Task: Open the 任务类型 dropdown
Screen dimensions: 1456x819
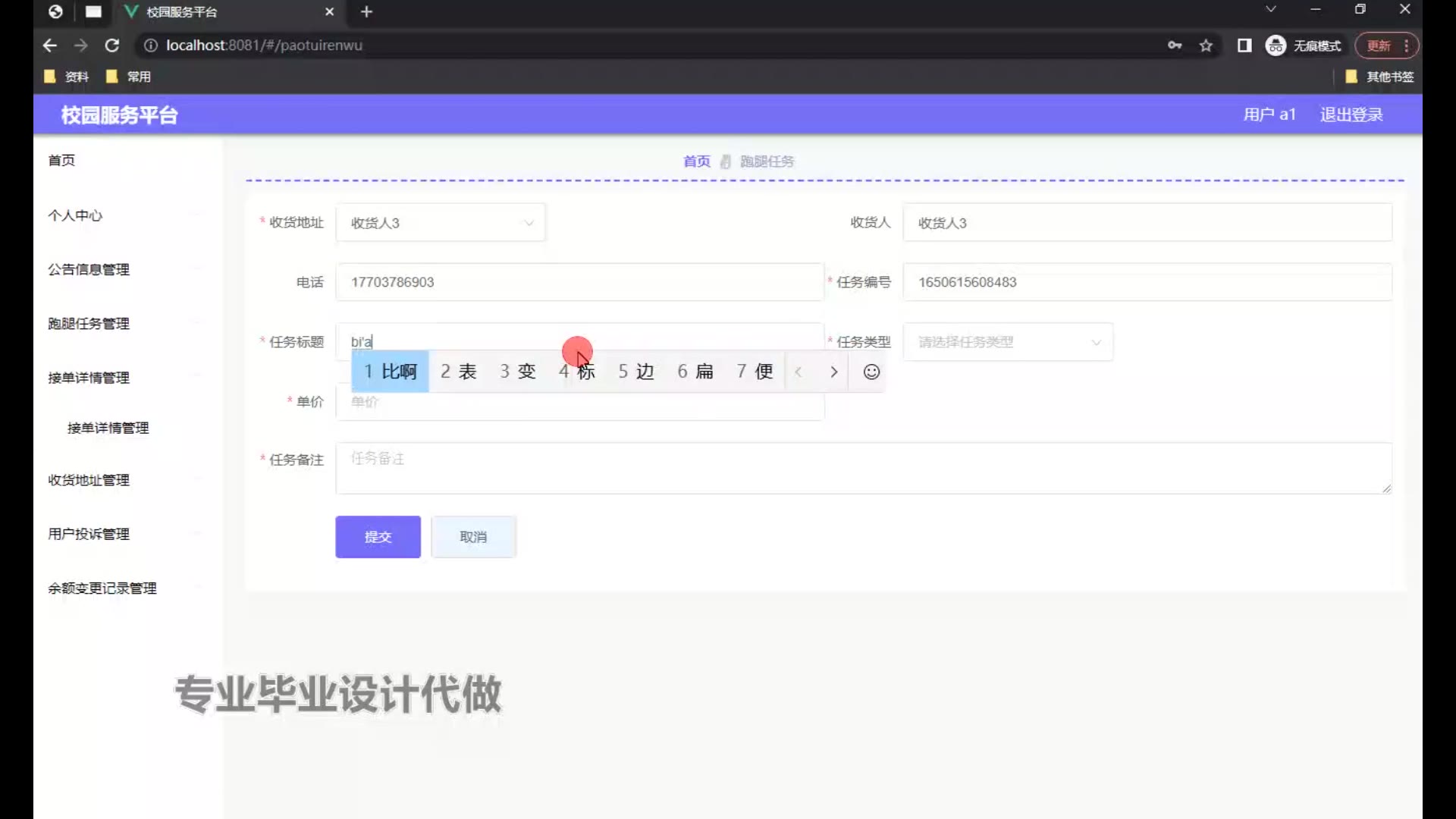Action: pyautogui.click(x=1008, y=342)
